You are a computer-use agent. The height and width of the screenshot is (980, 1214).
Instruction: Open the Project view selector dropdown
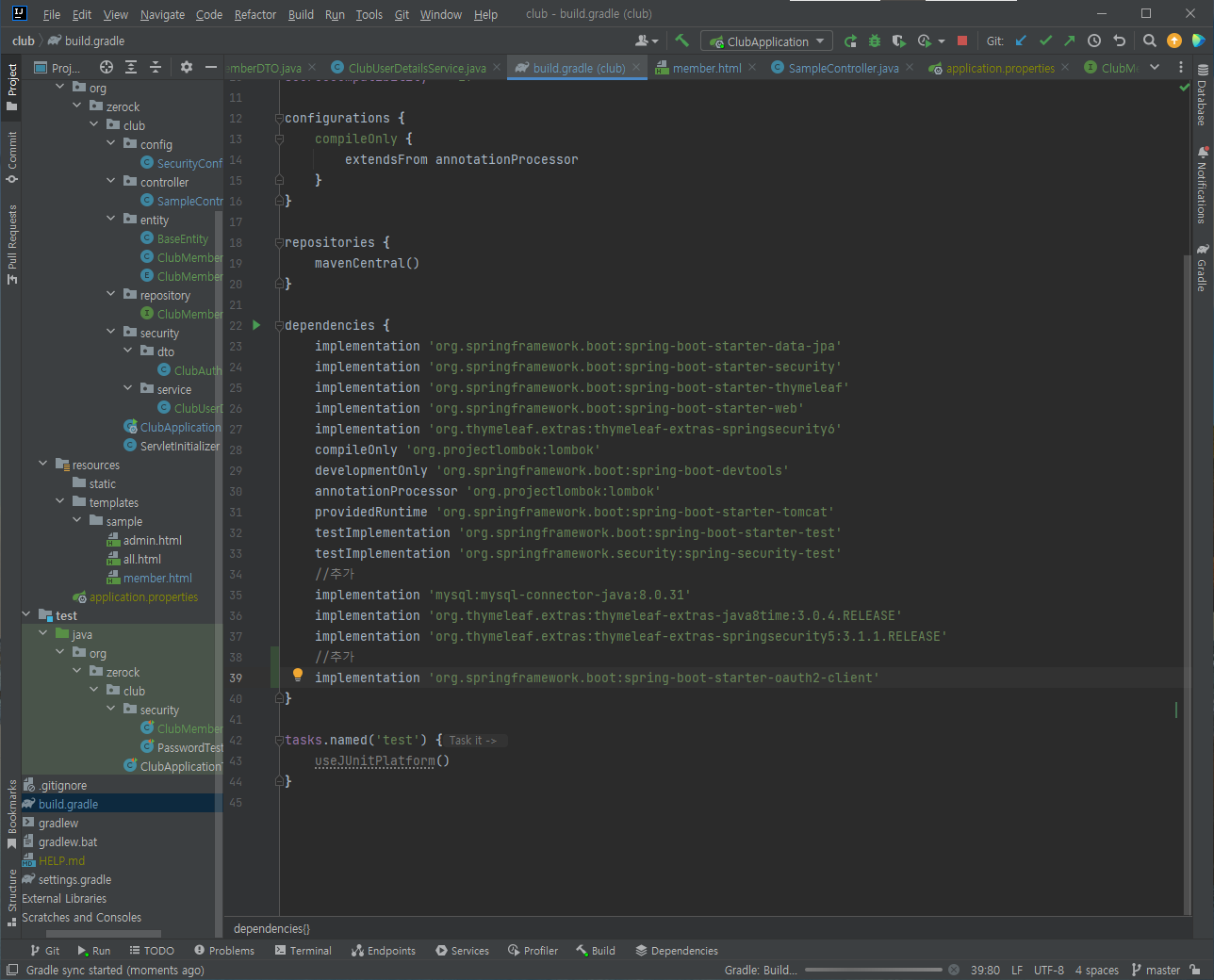pos(57,67)
